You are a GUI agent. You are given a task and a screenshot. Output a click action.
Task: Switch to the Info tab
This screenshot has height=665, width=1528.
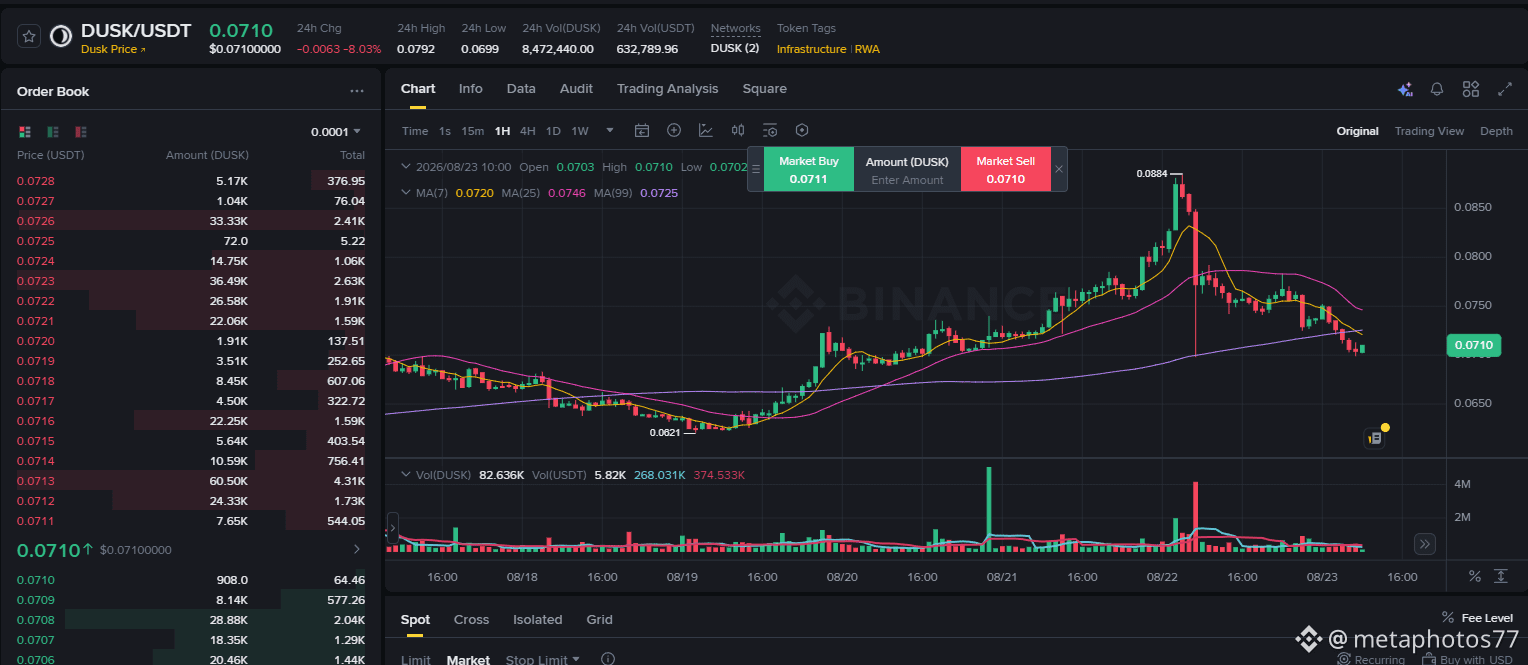click(x=471, y=89)
